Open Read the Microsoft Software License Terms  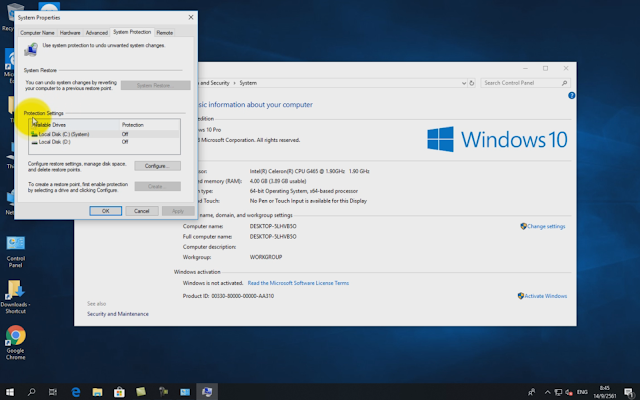(x=298, y=283)
